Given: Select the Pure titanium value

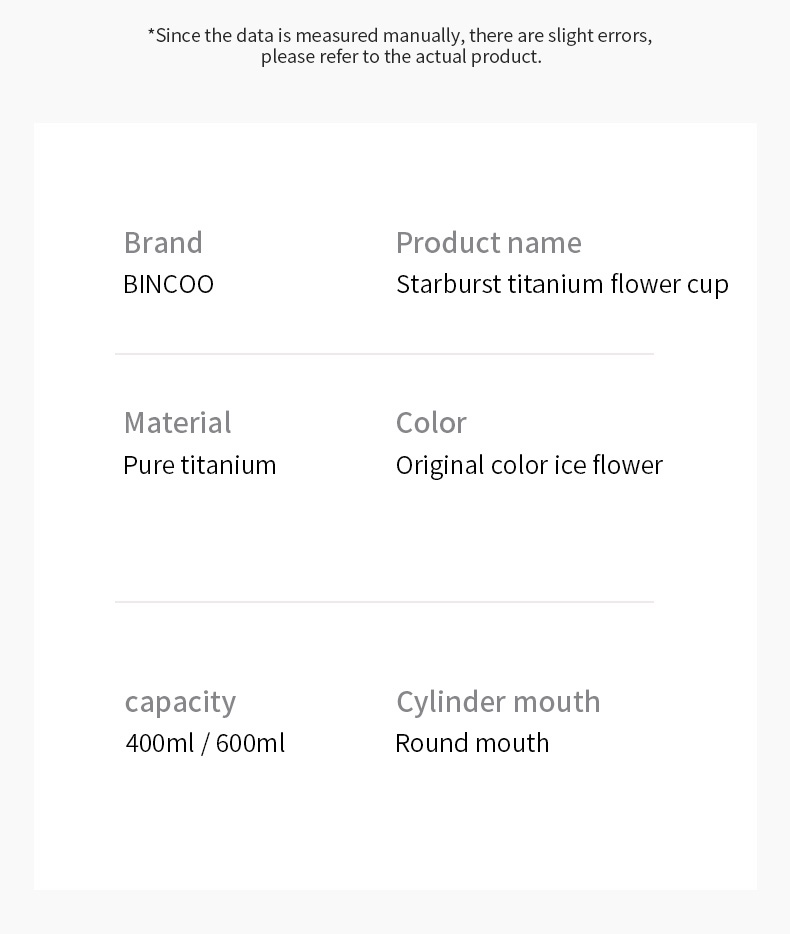Looking at the screenshot, I should pyautogui.click(x=200, y=465).
